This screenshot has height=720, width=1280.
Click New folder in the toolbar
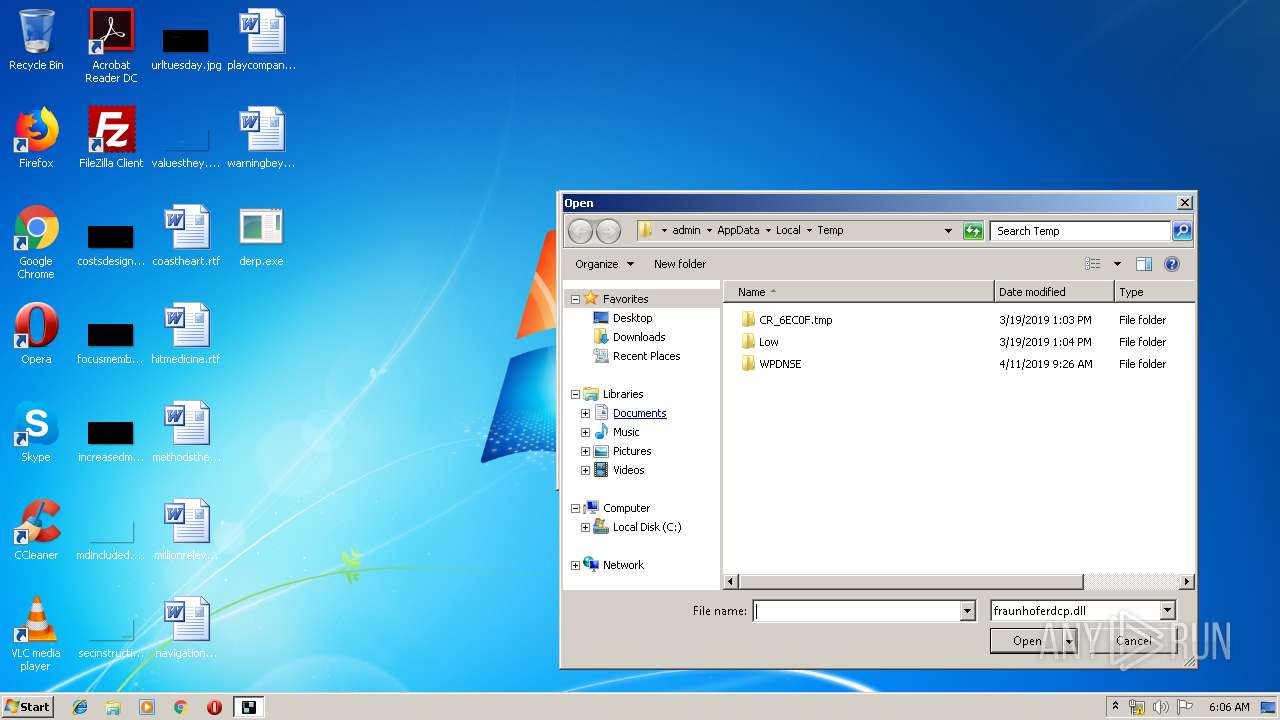coord(680,264)
